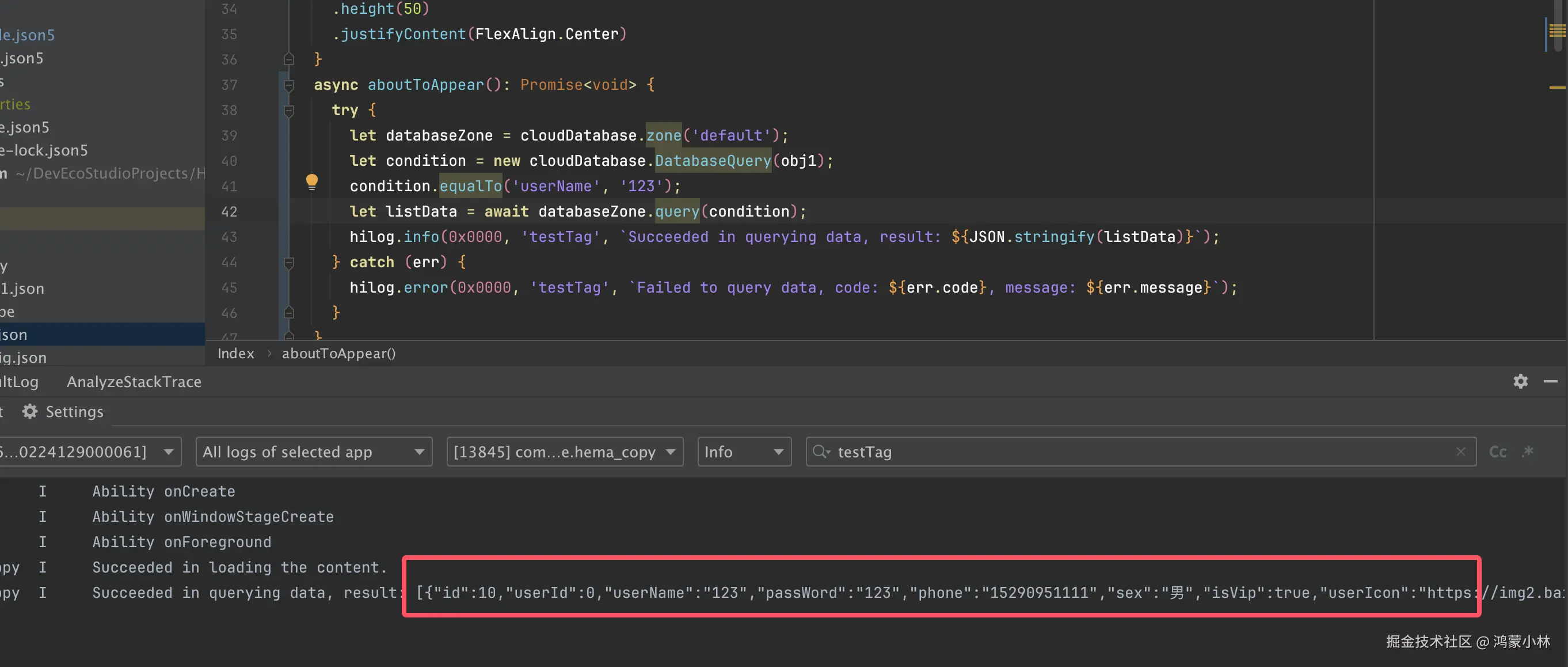Toggle match case Cc option
The width and height of the screenshot is (1568, 667).
(x=1497, y=452)
